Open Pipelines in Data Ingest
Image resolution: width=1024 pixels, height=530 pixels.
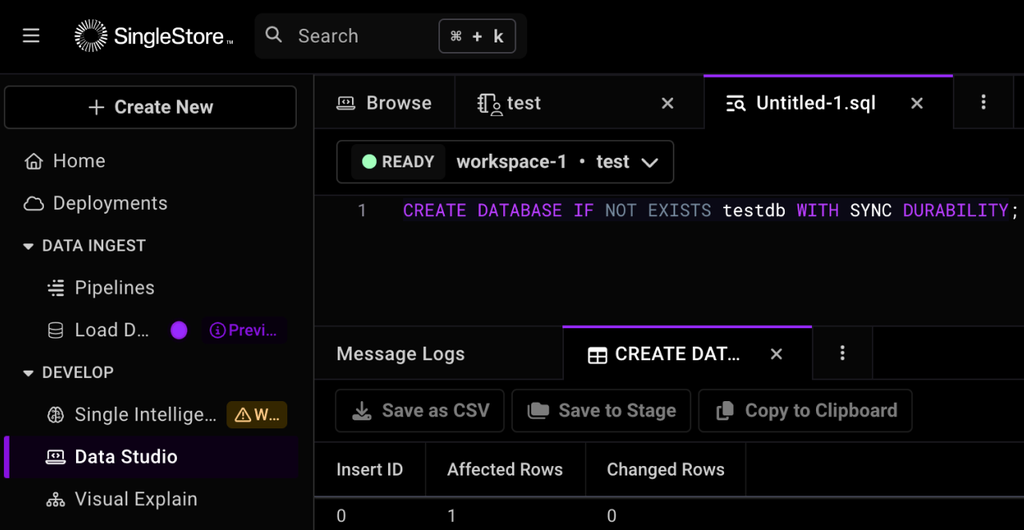[x=101, y=288]
